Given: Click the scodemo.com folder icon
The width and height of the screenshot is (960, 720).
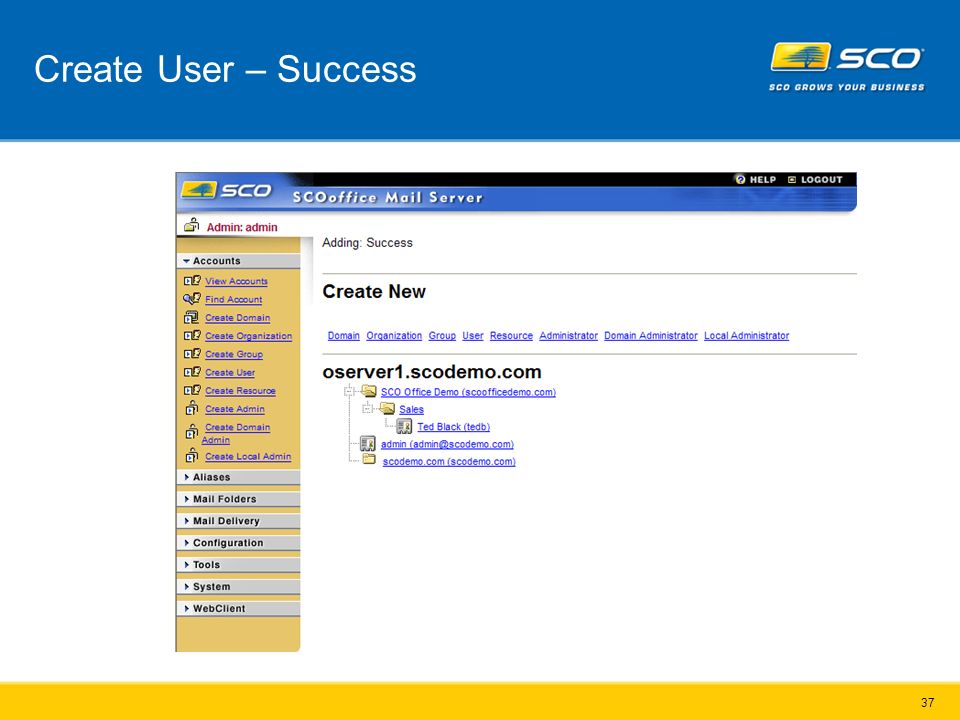Looking at the screenshot, I should (x=369, y=459).
